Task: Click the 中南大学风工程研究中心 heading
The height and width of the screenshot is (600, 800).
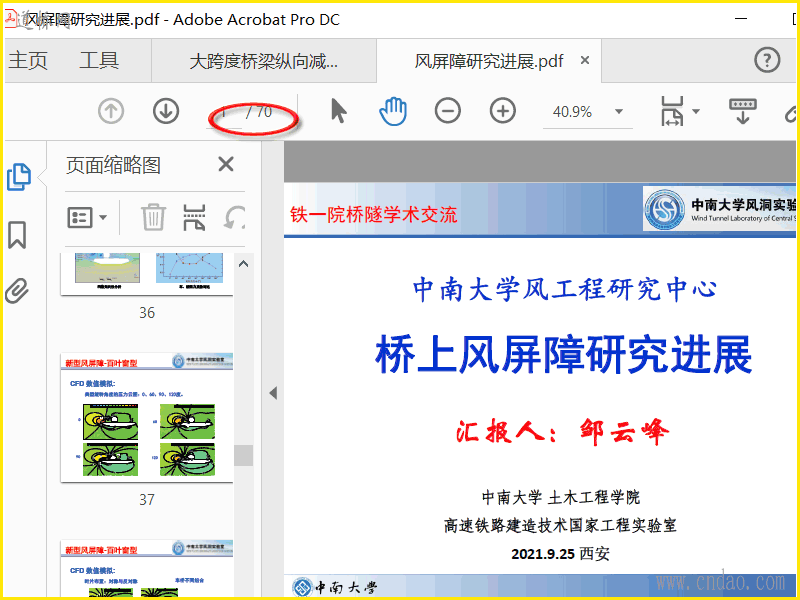Action: tap(565, 289)
